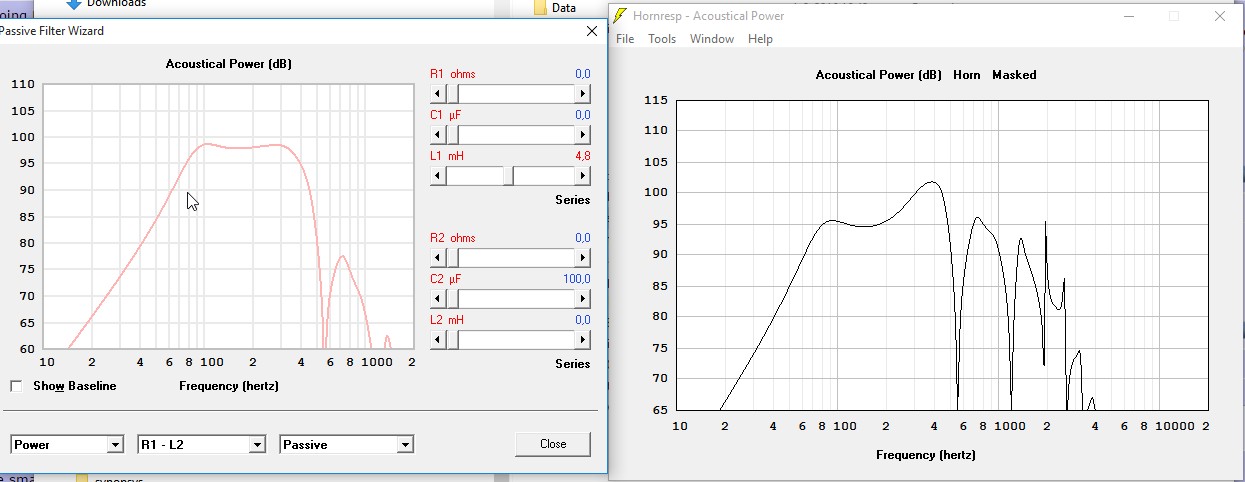Click left arrow of L1 mH slider
Screen dimensions: 1245x482
[x=437, y=176]
